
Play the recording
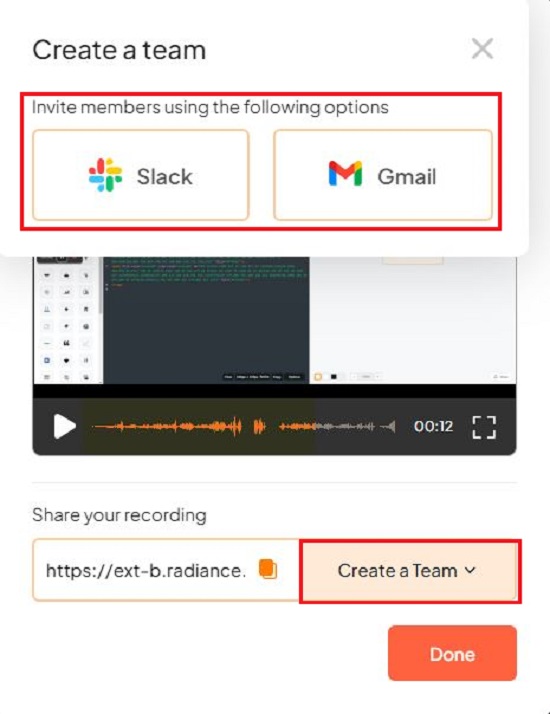point(64,427)
